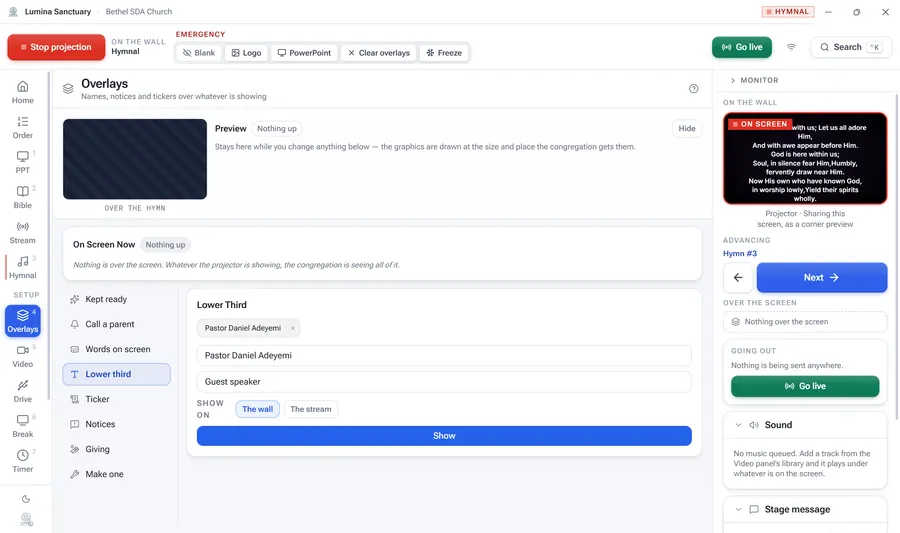
Task: Select The stream show-on option
Action: [311, 409]
